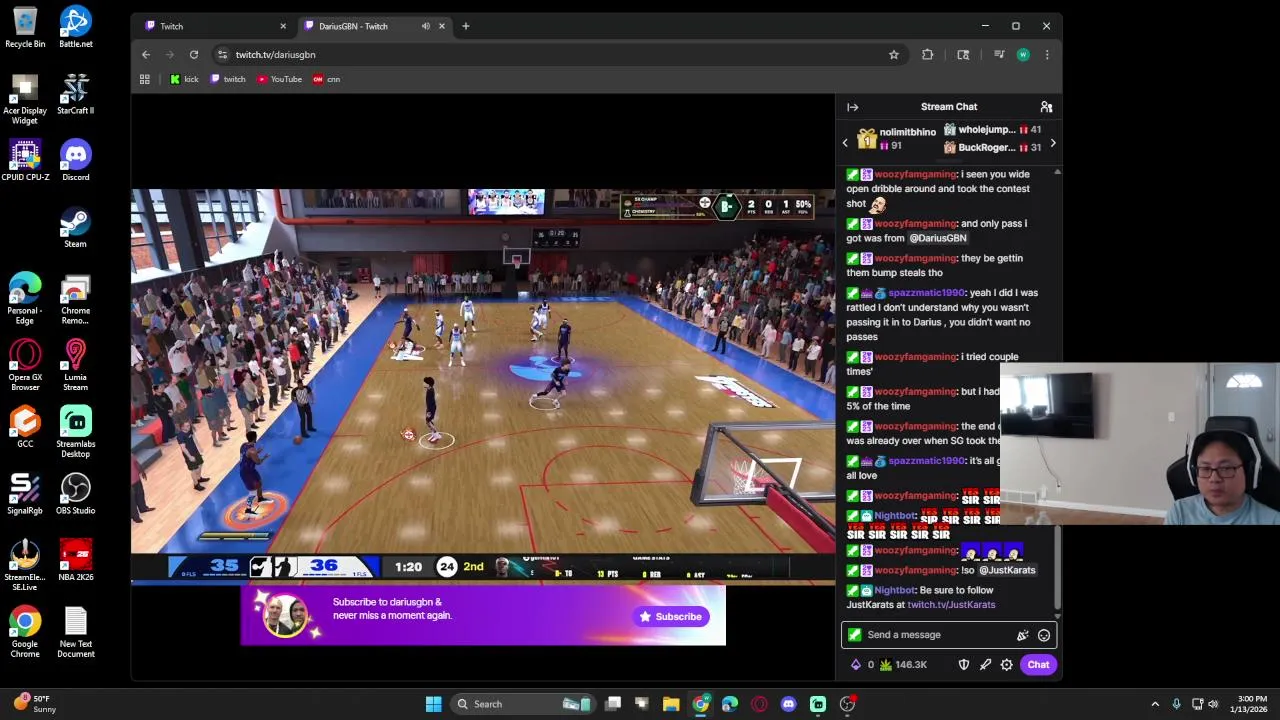Viewport: 1280px width, 720px height.
Task: Open Chrome extensions puzzle icon
Action: coord(927,55)
